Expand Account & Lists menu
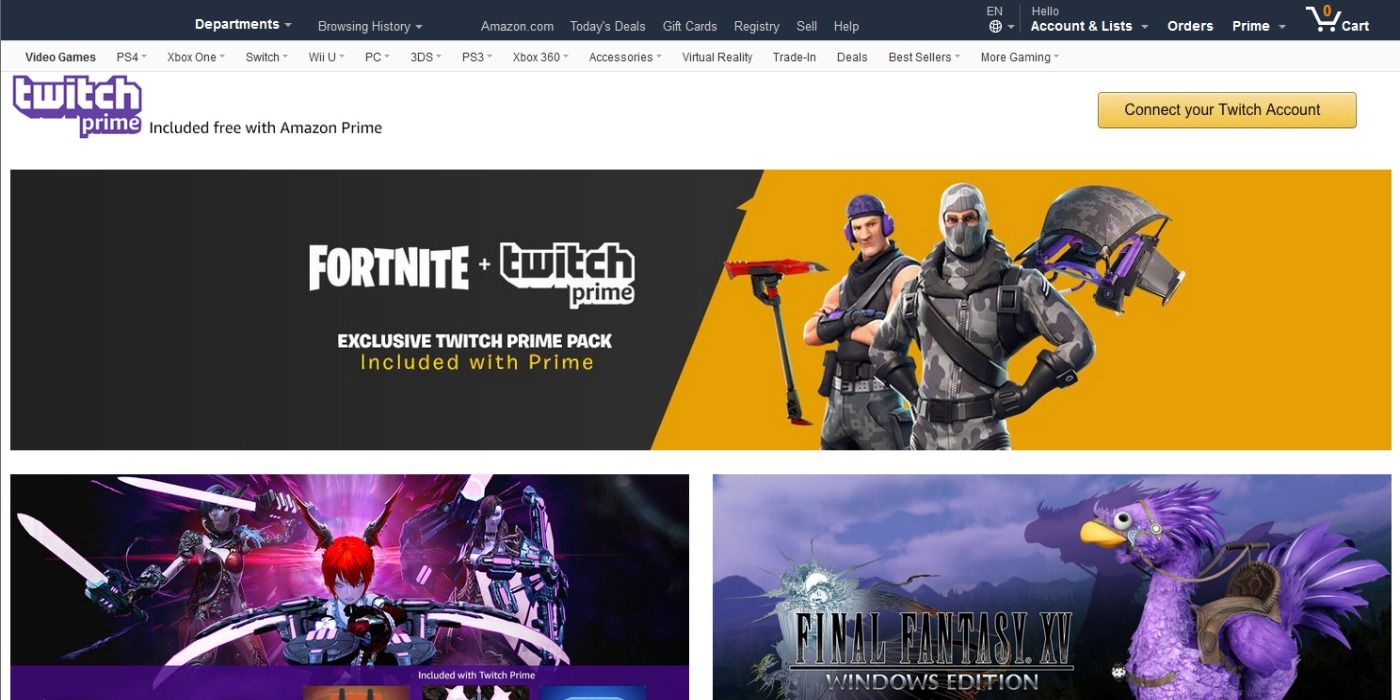This screenshot has width=1400, height=700. coord(1089,26)
